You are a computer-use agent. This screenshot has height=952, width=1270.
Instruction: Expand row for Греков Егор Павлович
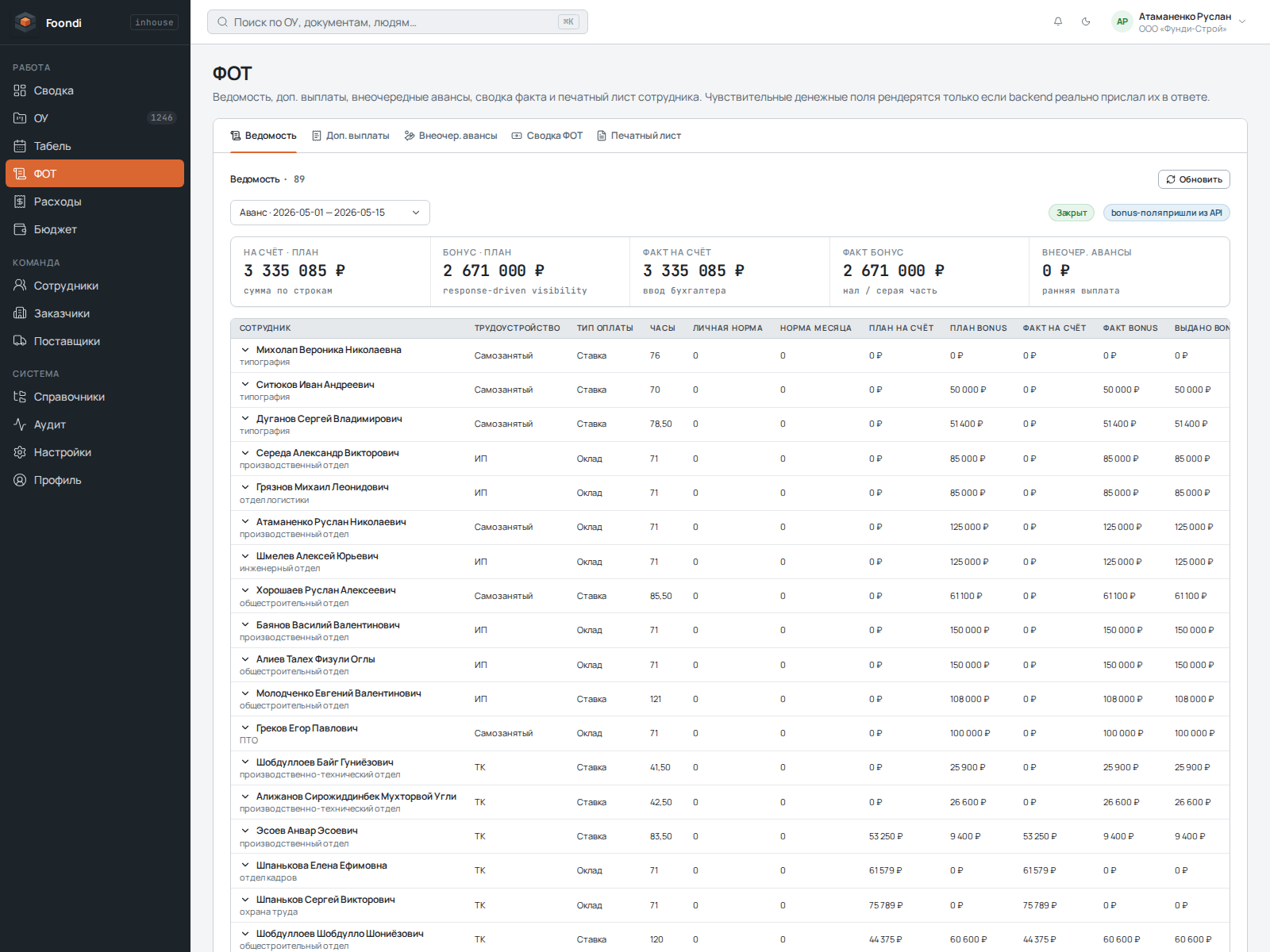245,727
